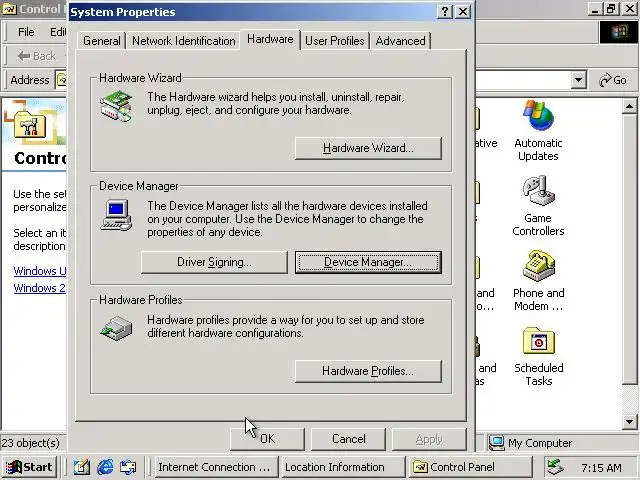
Task: Launch Internet Explorer from Quick Launch
Action: [x=105, y=467]
